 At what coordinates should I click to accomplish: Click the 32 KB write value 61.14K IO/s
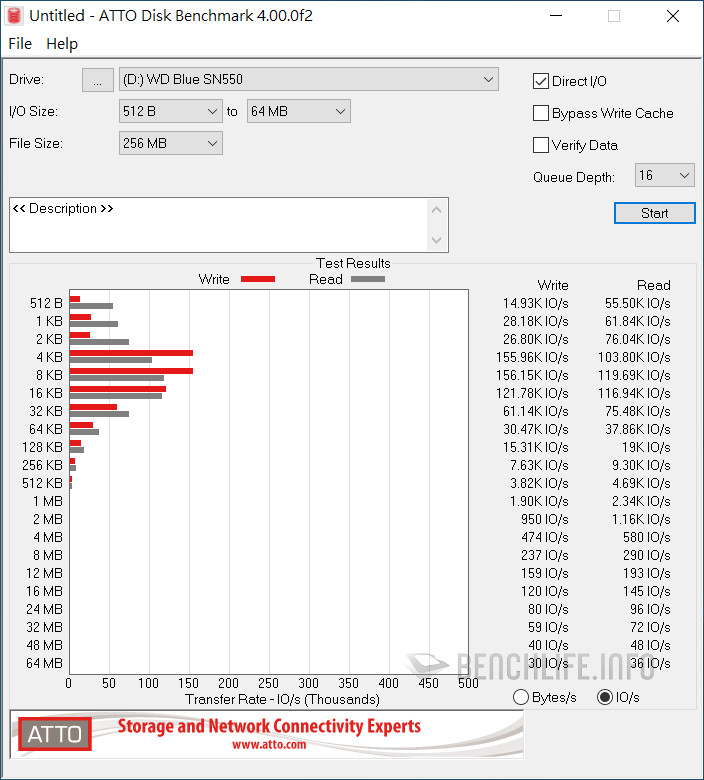point(535,411)
